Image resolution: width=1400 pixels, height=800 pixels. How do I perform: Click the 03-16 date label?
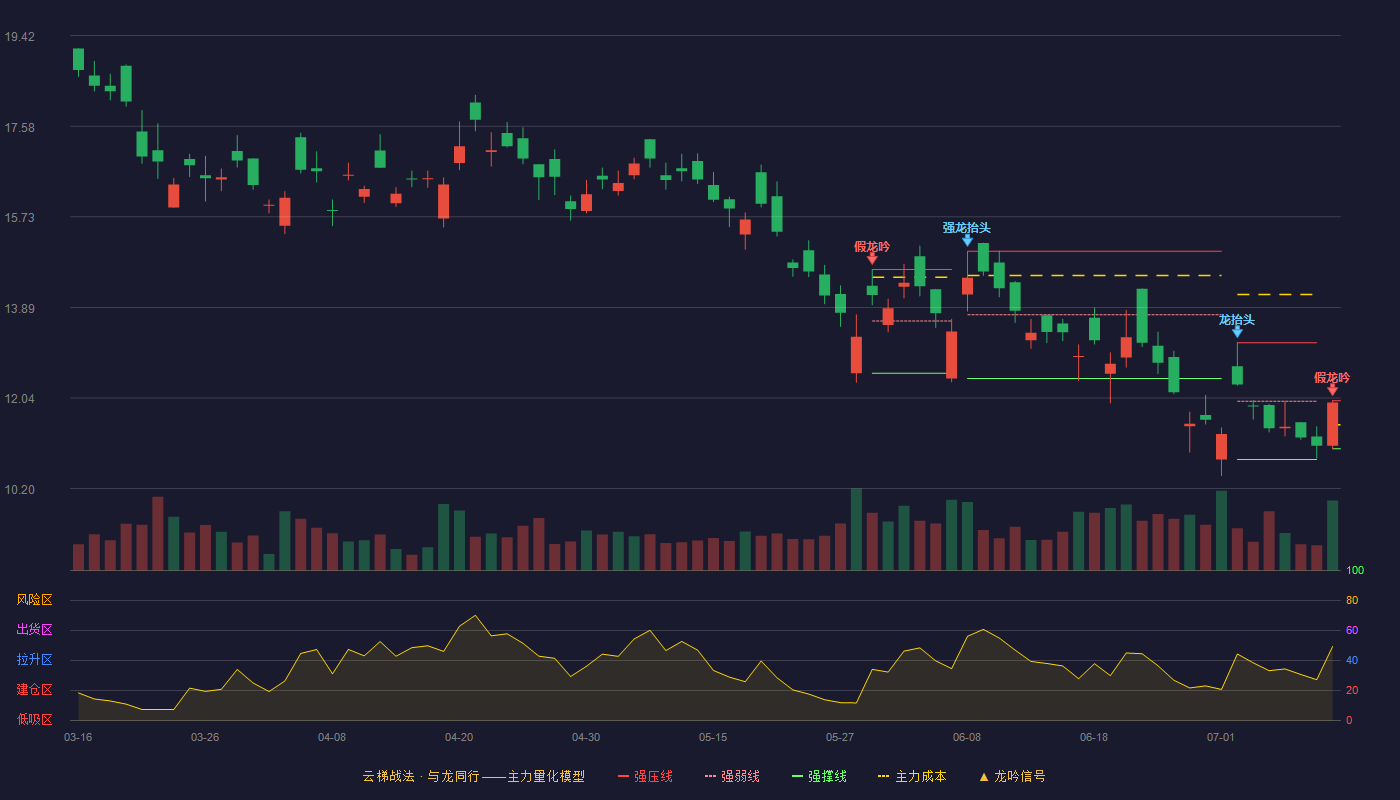tap(78, 737)
